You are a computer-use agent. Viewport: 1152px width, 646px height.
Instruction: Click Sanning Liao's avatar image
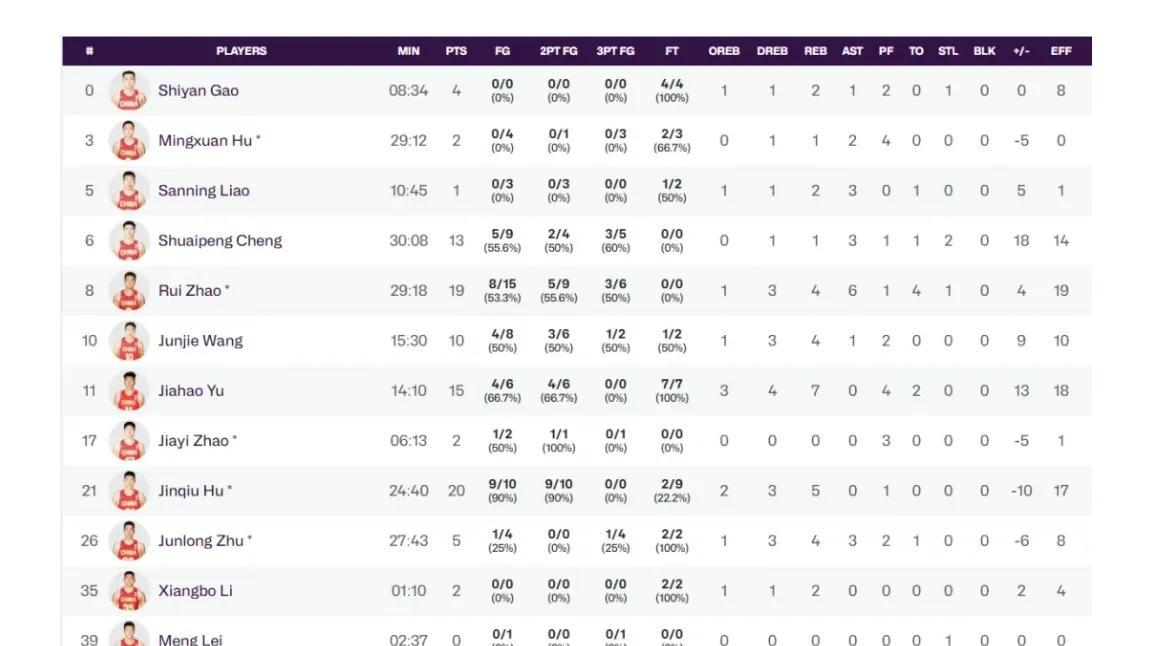click(128, 191)
